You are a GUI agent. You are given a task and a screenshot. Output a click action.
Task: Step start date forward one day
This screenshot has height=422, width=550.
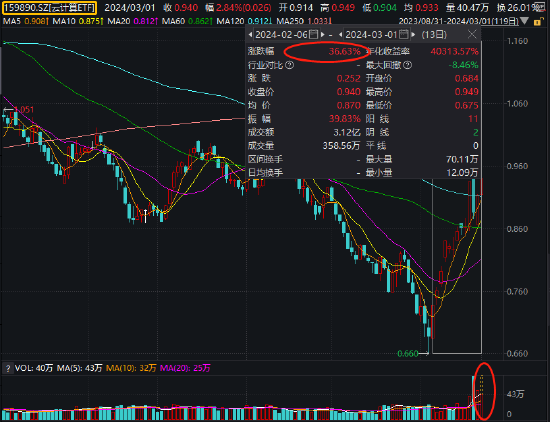tap(323, 35)
